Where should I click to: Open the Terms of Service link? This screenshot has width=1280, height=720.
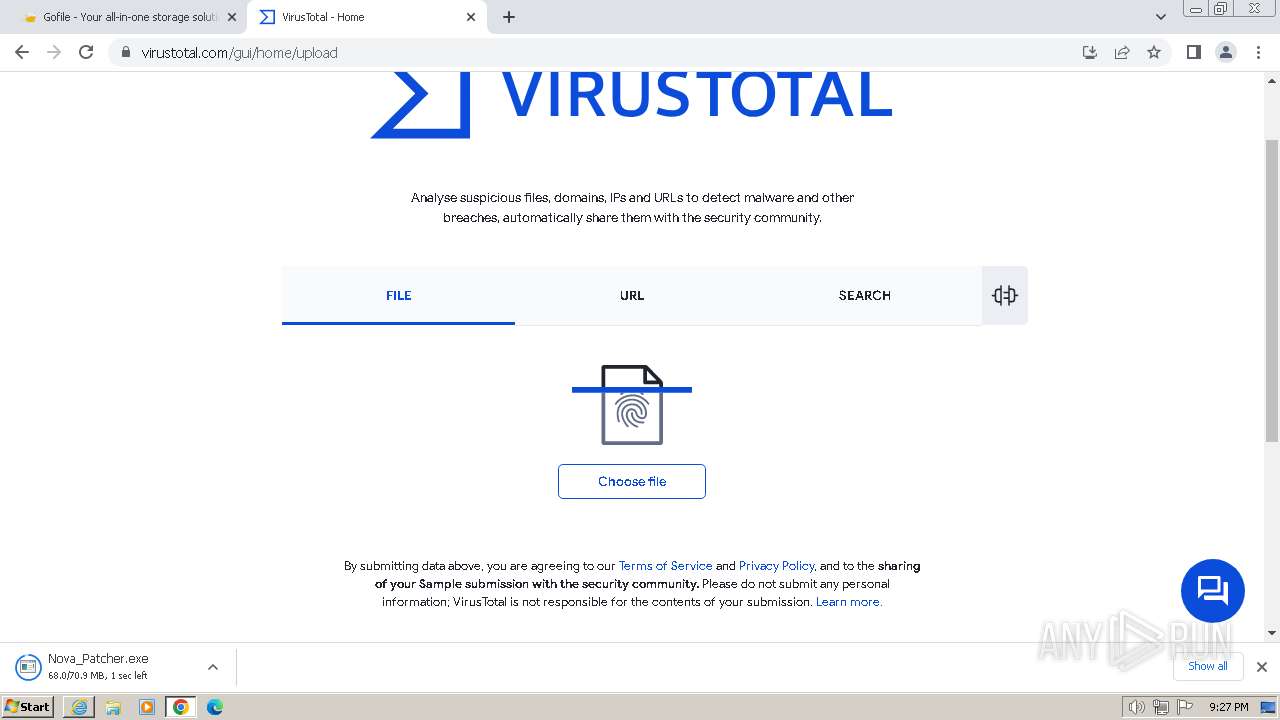(x=665, y=565)
